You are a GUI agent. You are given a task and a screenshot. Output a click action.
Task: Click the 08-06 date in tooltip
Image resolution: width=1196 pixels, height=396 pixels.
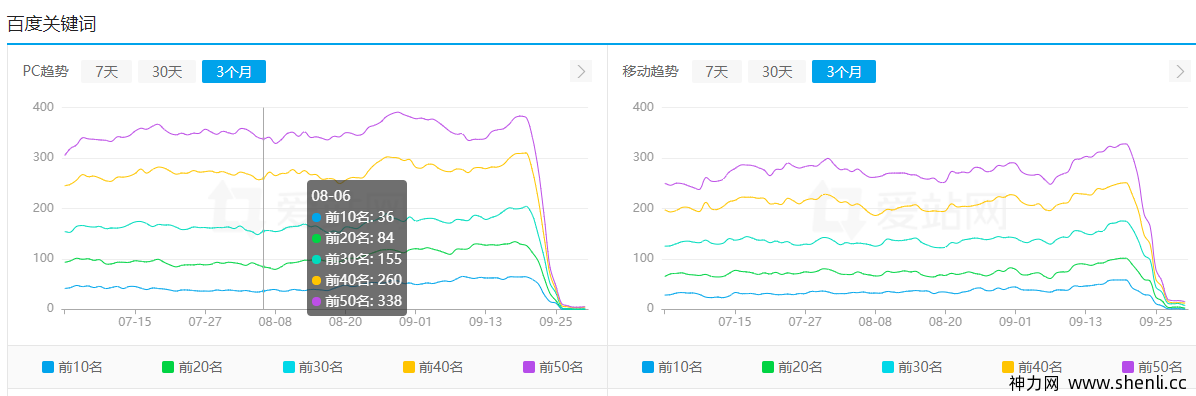click(x=331, y=196)
